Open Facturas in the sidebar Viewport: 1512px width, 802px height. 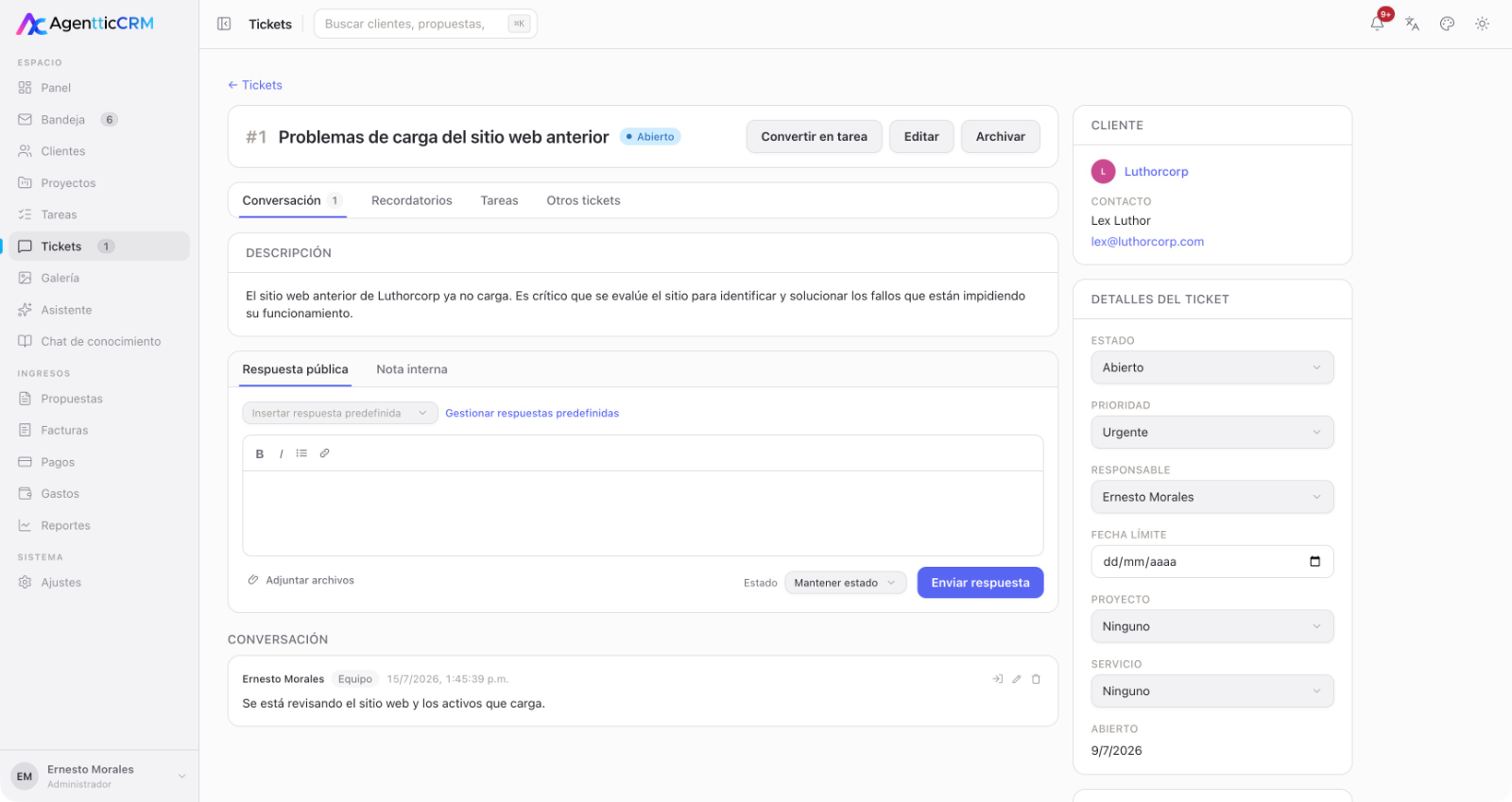[99, 430]
